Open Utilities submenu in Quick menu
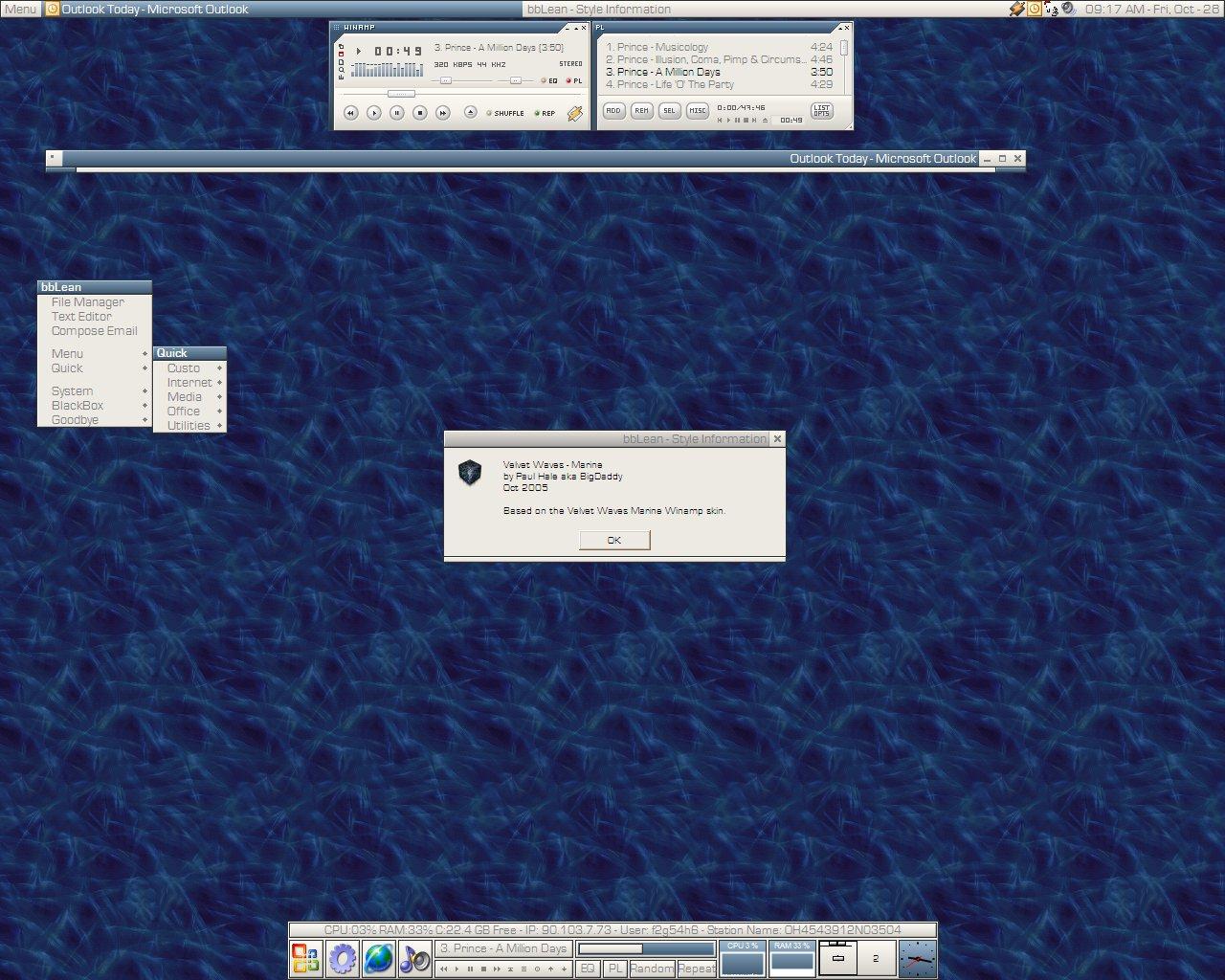Screen dimensions: 1225x980 point(189,426)
